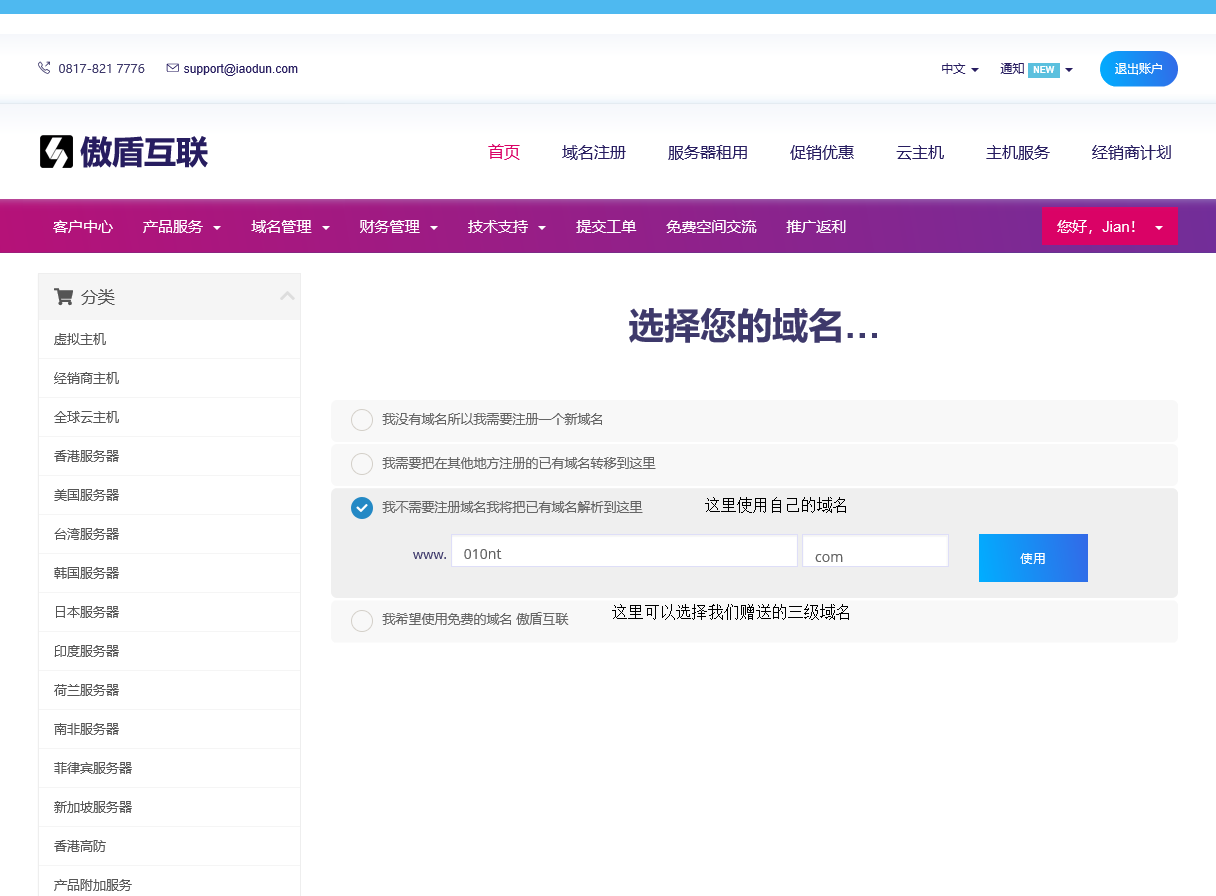
Task: Click the shopping cart icon beside 分类
Action: (x=63, y=297)
